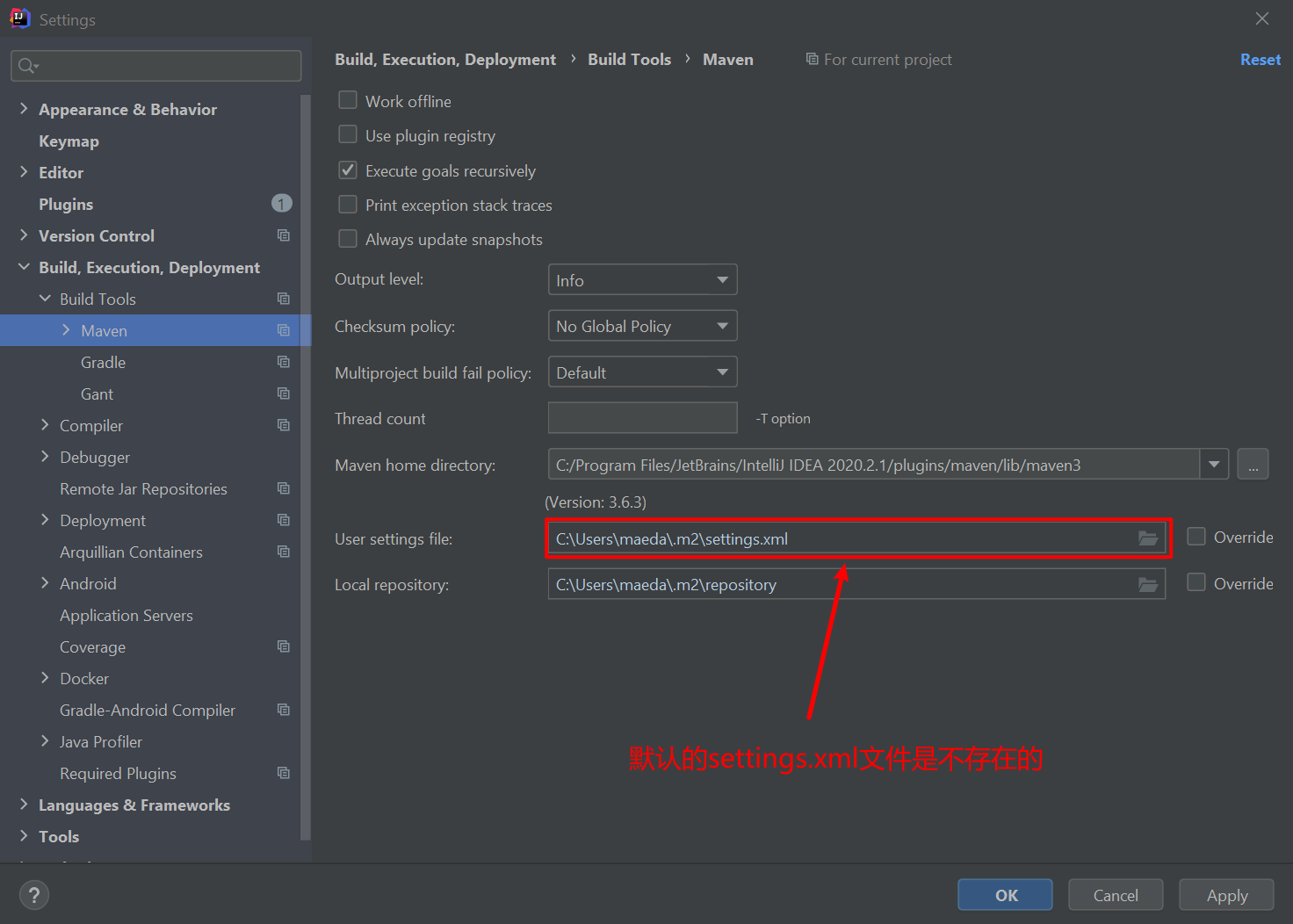
Task: Click the User settings file path field
Action: (x=856, y=538)
